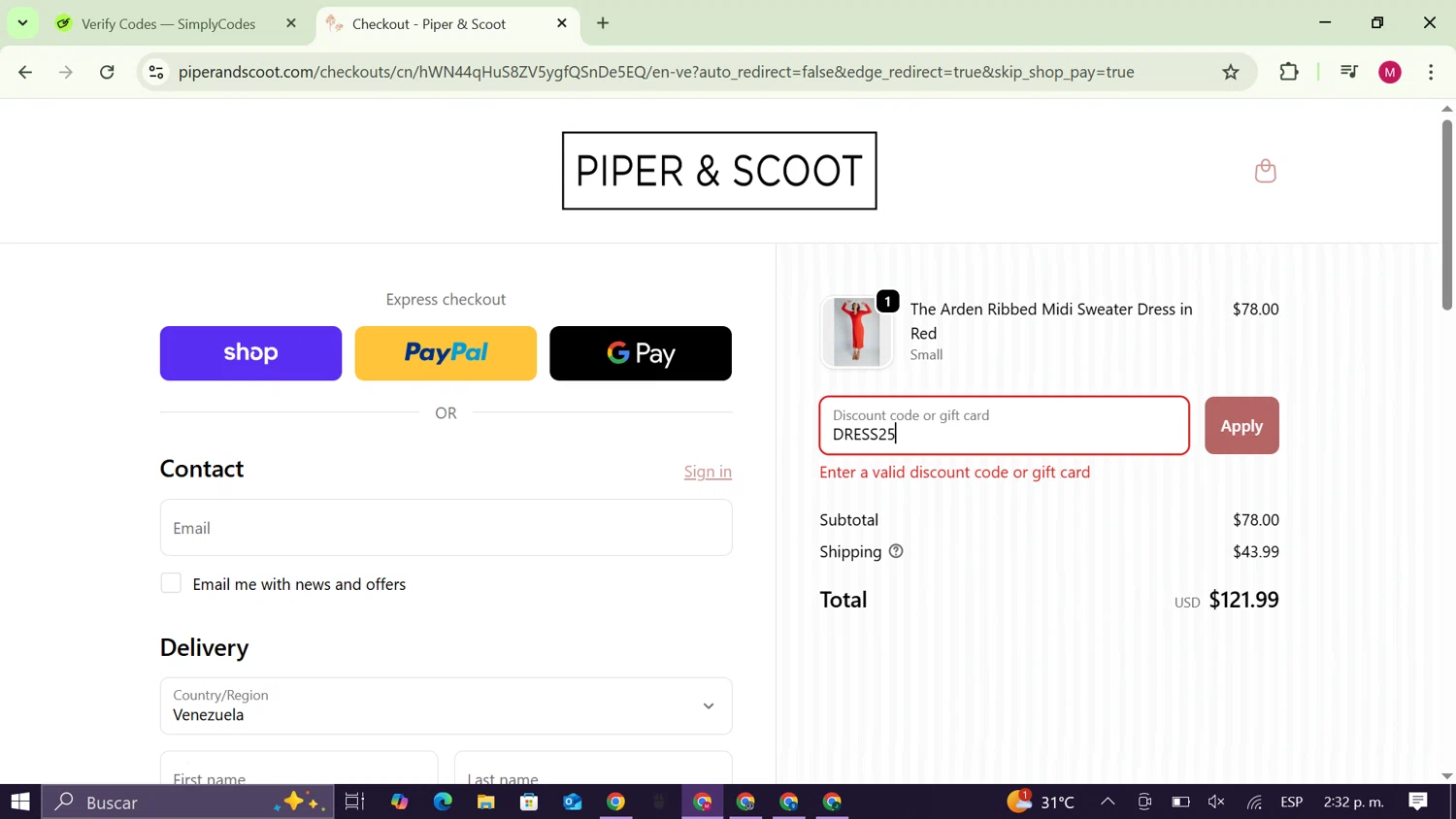The image size is (1456, 819).
Task: Select the Checkout - Piper & Scoot tab
Action: 429,23
